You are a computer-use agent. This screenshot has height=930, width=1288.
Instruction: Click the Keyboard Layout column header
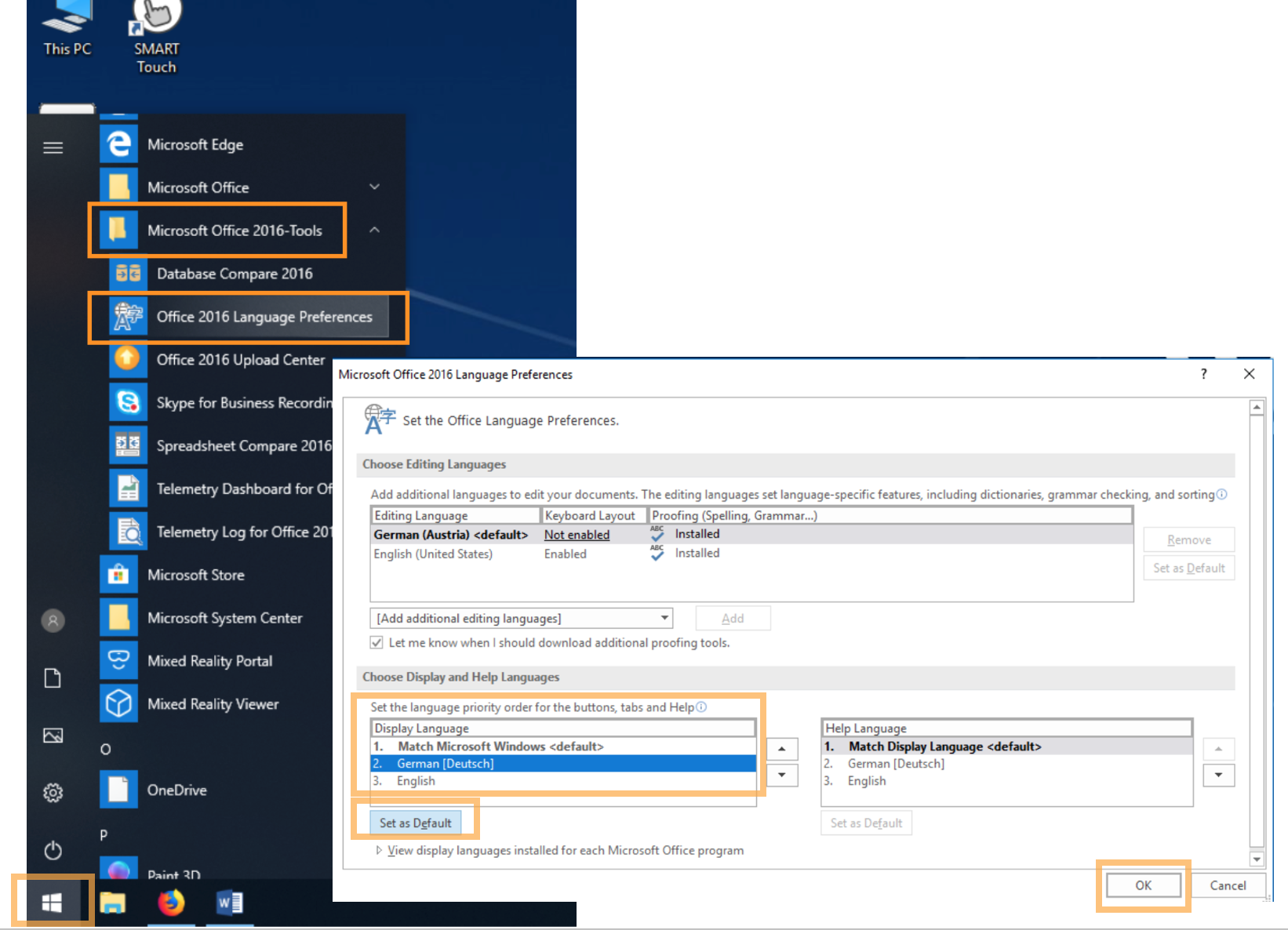(594, 515)
